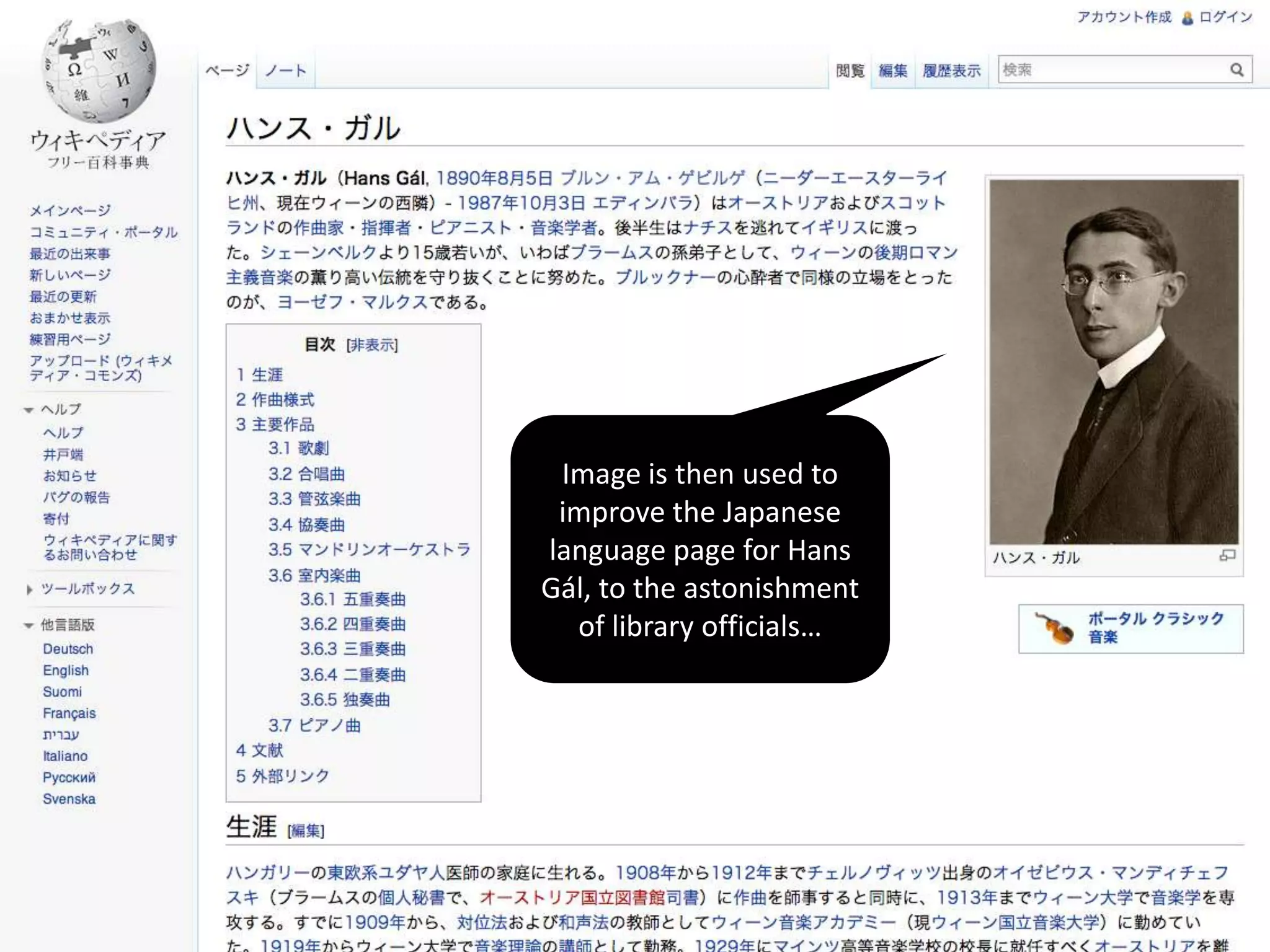Expand the ツールボックス sidebar section
The width and height of the screenshot is (1270, 952).
29,589
